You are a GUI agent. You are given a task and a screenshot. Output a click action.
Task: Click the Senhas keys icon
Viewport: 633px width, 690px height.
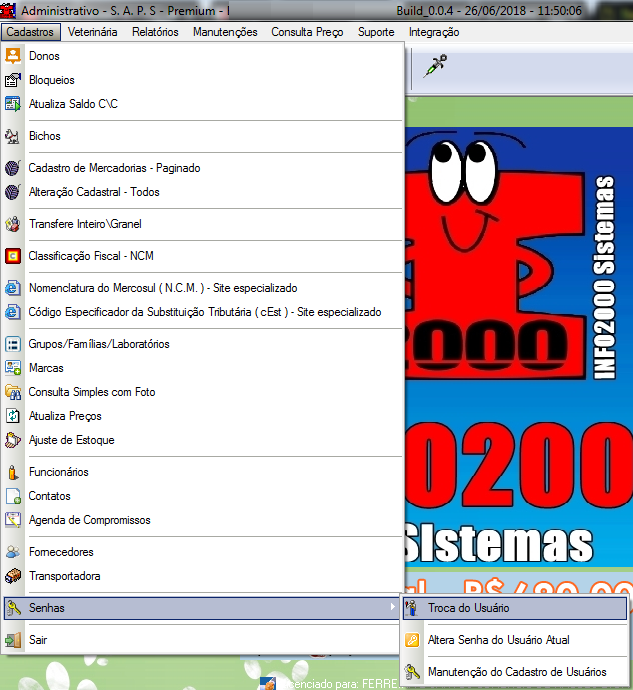click(13, 608)
